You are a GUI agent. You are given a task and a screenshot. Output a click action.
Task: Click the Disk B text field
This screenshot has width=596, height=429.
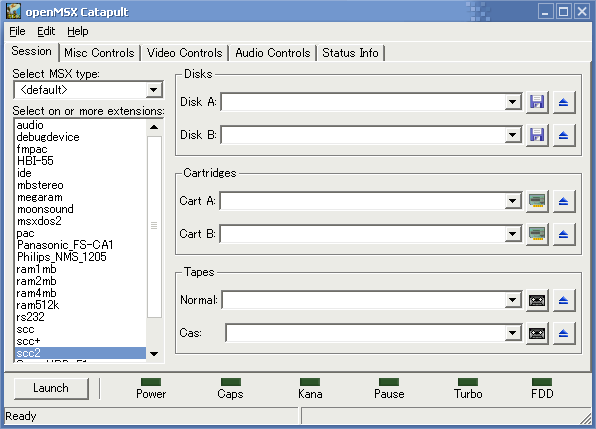click(x=363, y=135)
